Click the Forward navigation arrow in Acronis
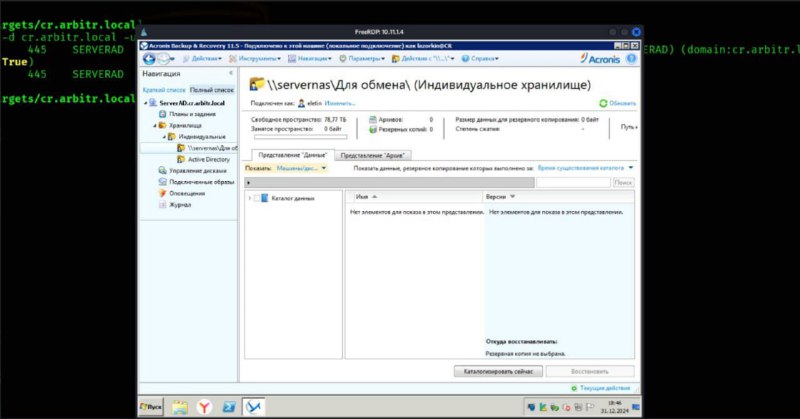The image size is (800, 419). pos(164,59)
